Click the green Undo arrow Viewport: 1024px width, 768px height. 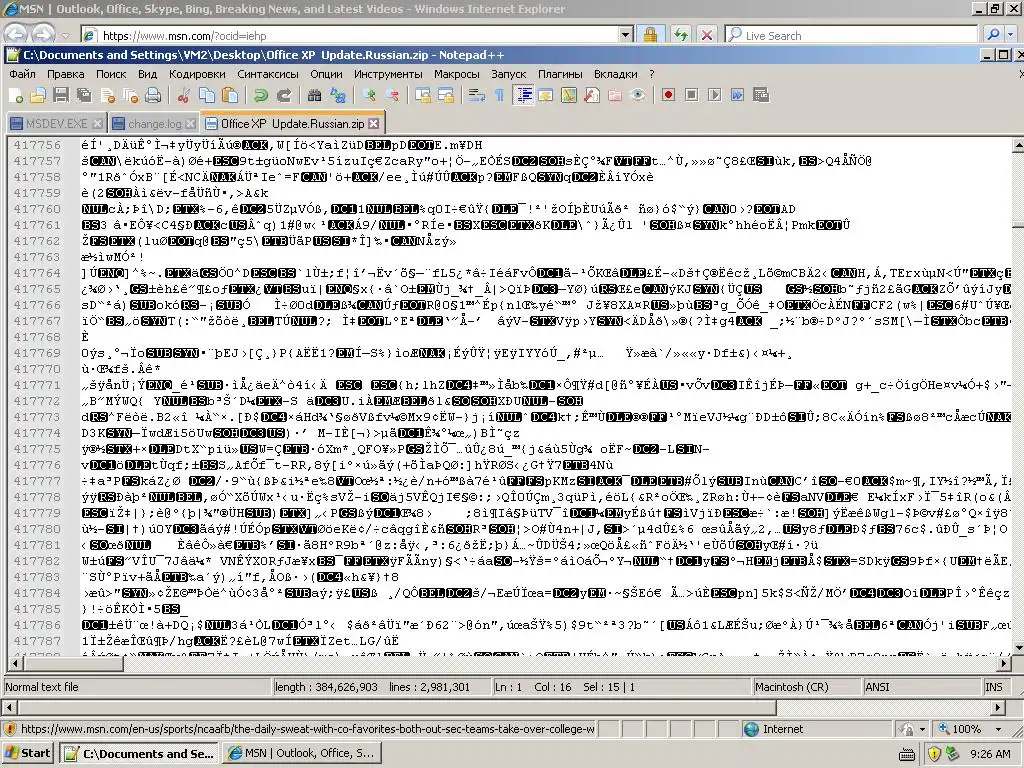[261, 95]
